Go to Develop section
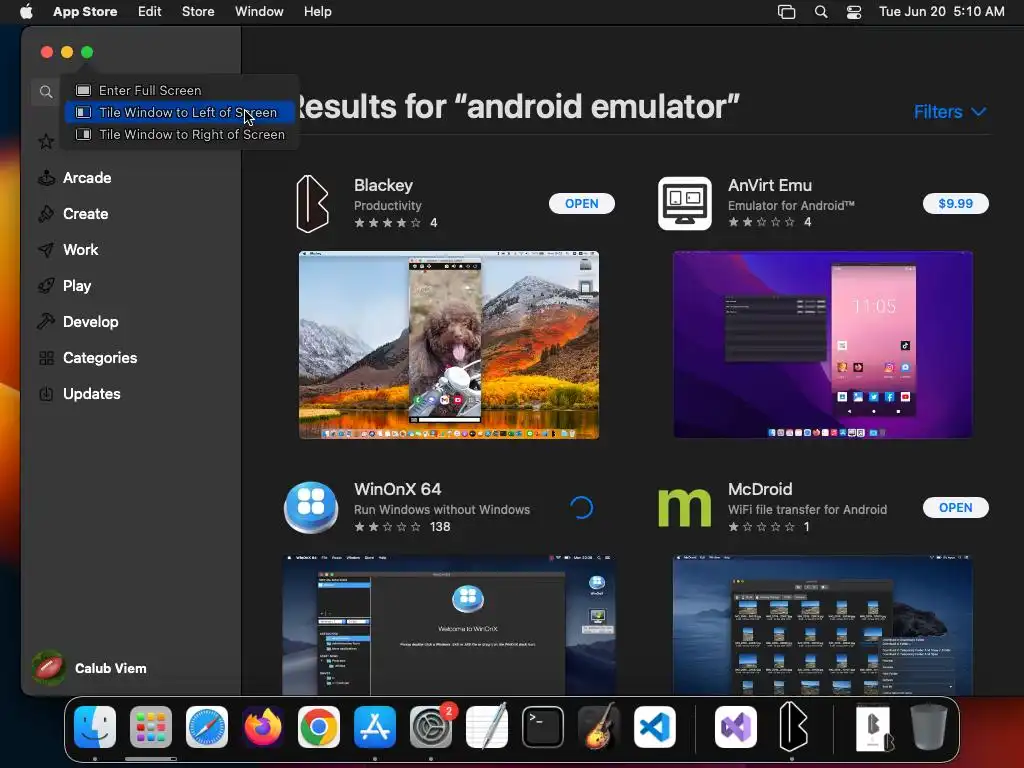 [91, 321]
